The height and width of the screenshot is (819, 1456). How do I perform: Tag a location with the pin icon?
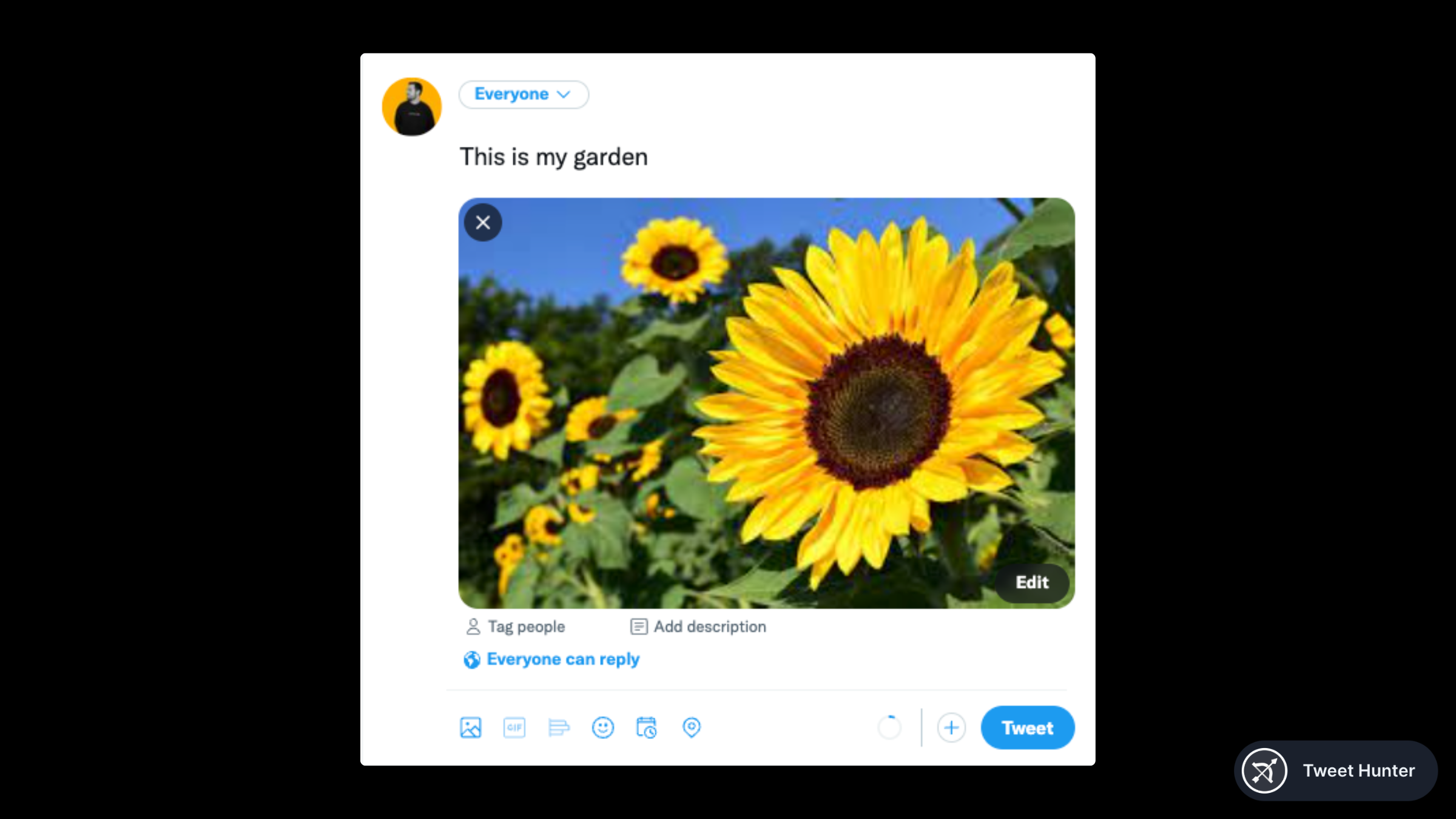pos(691,727)
